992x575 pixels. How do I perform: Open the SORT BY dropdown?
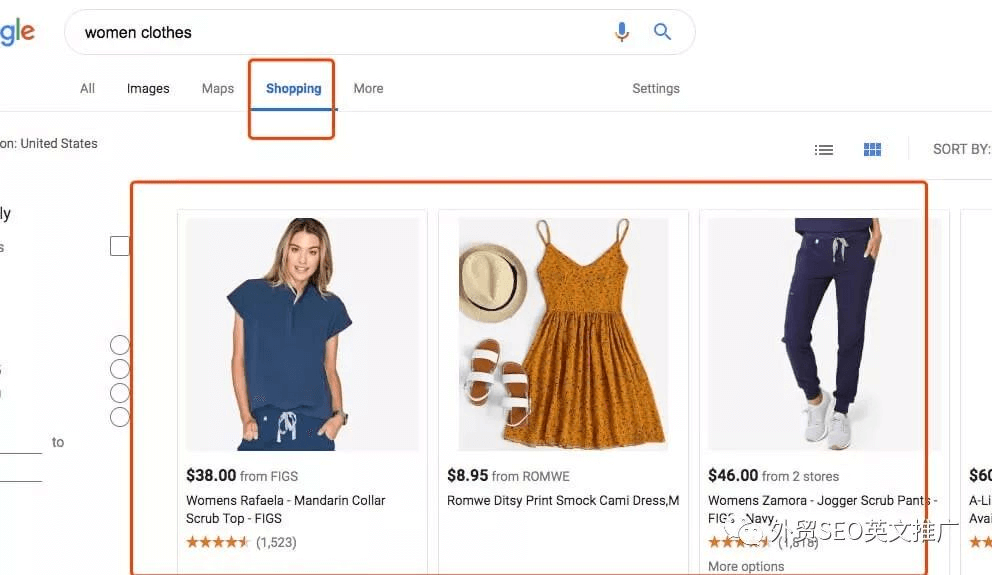[961, 149]
